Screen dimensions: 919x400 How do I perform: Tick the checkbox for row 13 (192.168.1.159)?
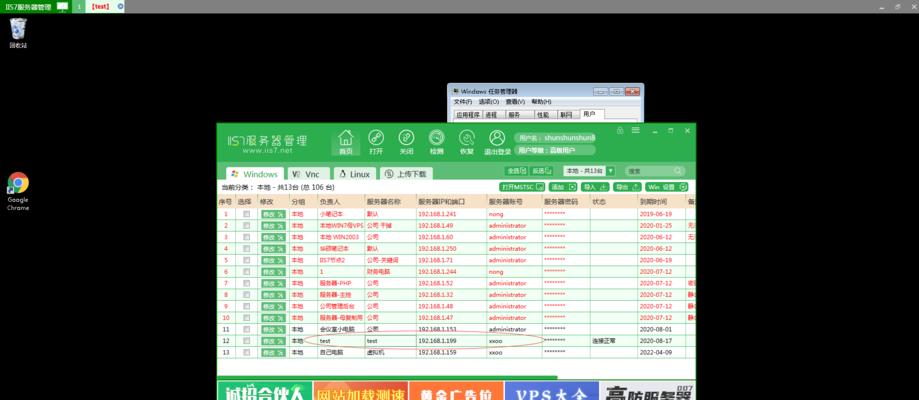pyautogui.click(x=247, y=352)
